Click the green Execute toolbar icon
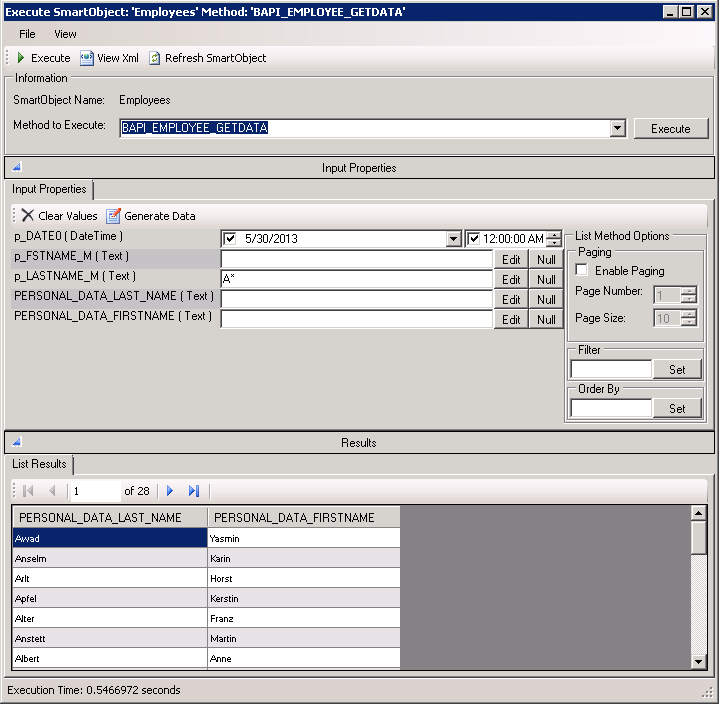The height and width of the screenshot is (705, 721). (21, 58)
